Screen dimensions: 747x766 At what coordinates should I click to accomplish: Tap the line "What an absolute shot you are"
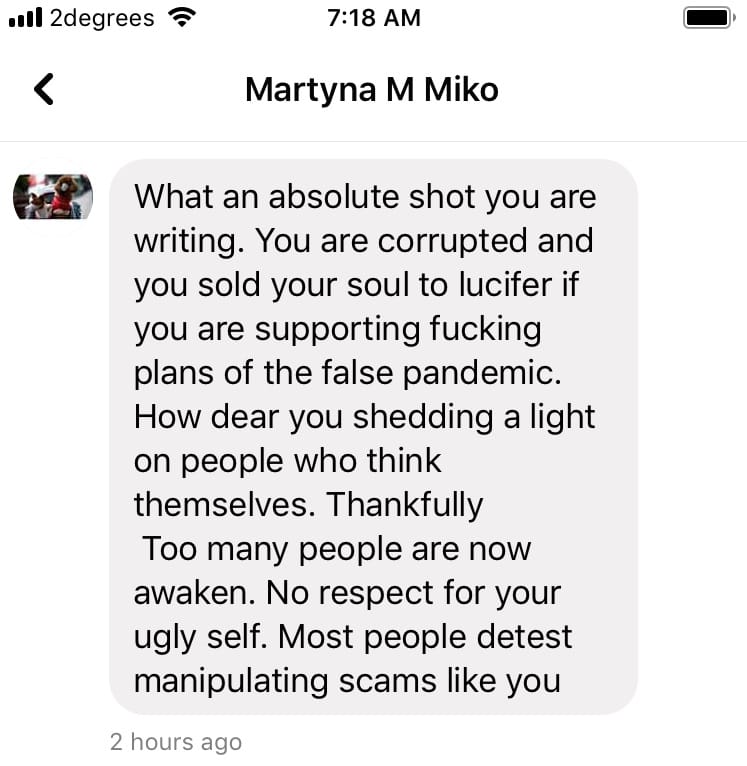[365, 197]
